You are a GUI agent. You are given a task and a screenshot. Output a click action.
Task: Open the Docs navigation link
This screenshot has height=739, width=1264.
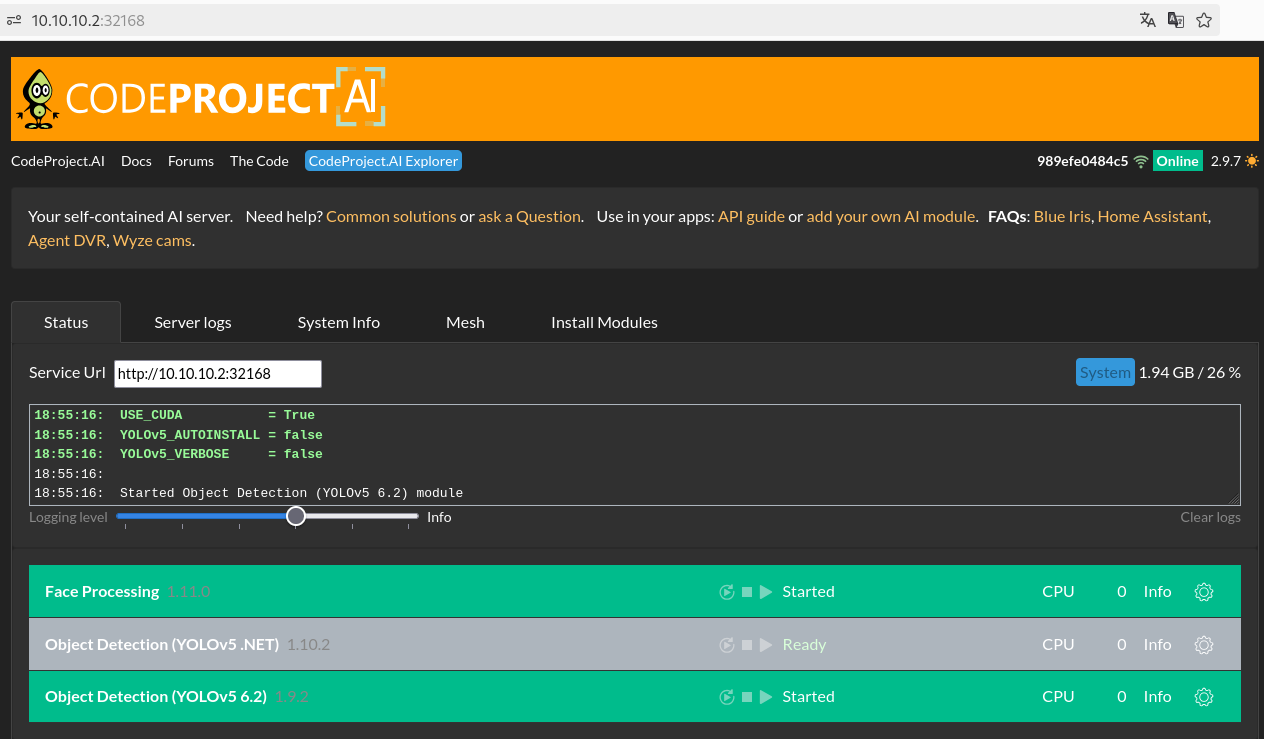(136, 161)
